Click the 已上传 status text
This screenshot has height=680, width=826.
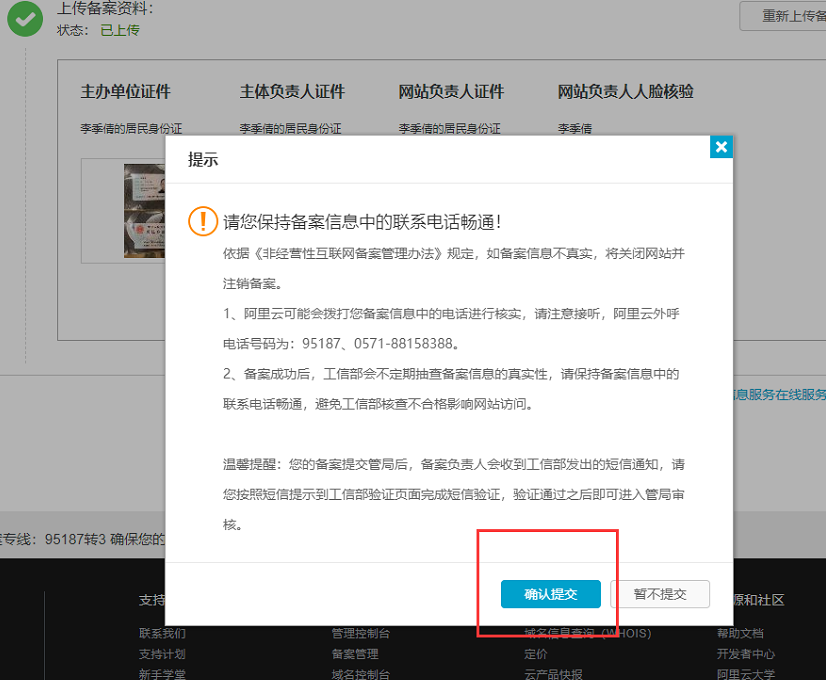(119, 30)
